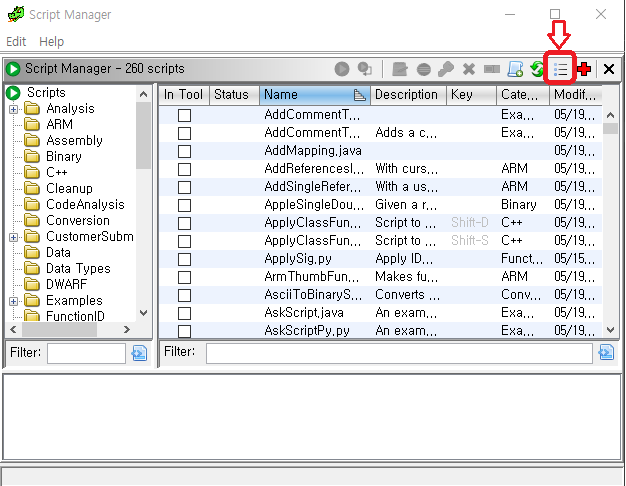Select the Conversion folder
This screenshot has width=626, height=486.
pyautogui.click(x=78, y=220)
